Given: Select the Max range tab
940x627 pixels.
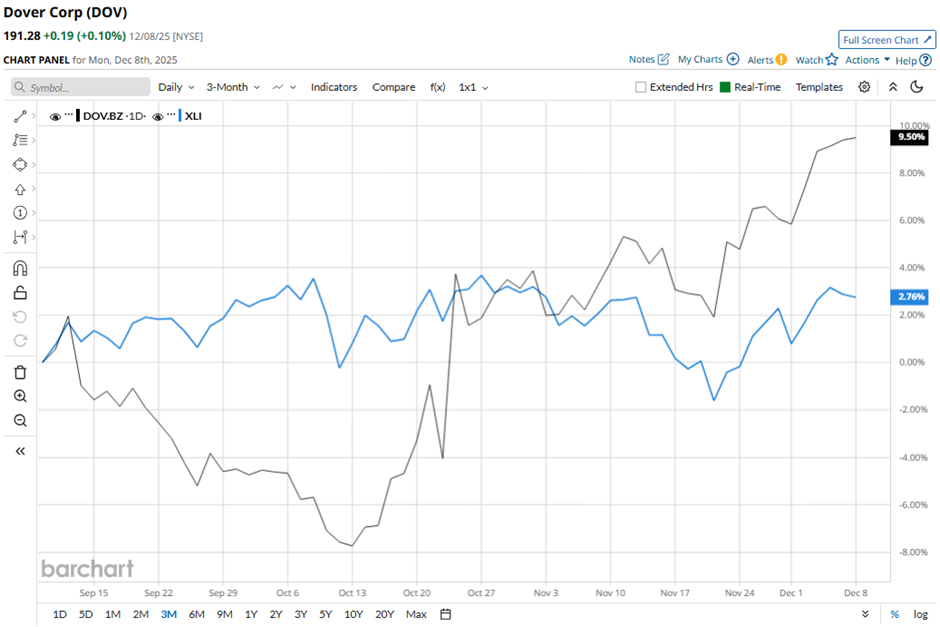Looking at the screenshot, I should 416,614.
